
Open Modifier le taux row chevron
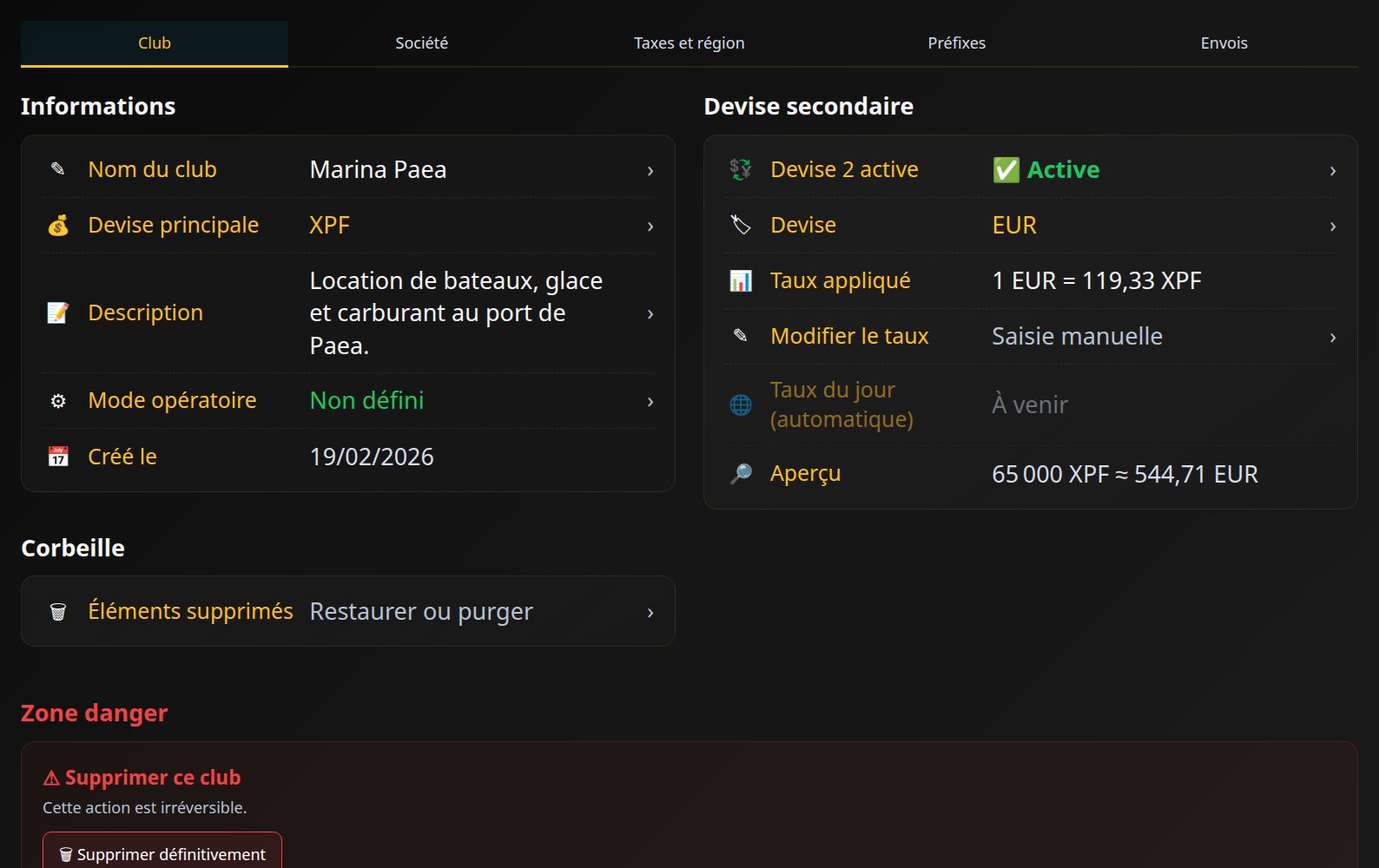pyautogui.click(x=1333, y=338)
